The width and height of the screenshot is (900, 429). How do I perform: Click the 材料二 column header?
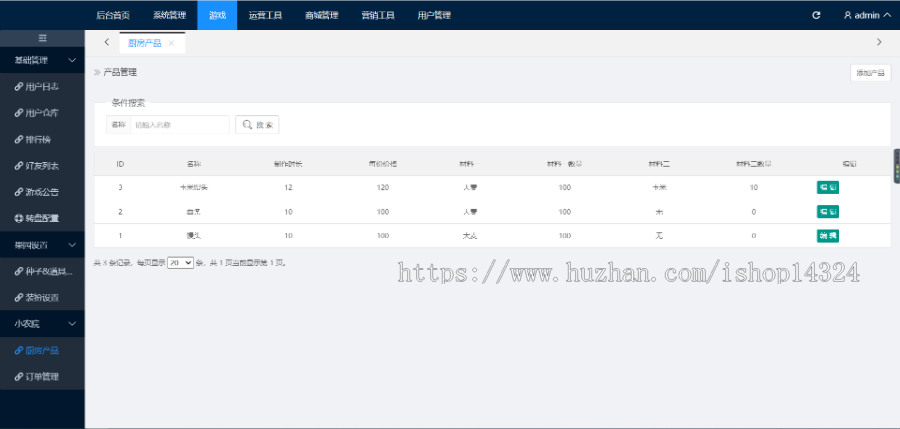[x=659, y=164]
